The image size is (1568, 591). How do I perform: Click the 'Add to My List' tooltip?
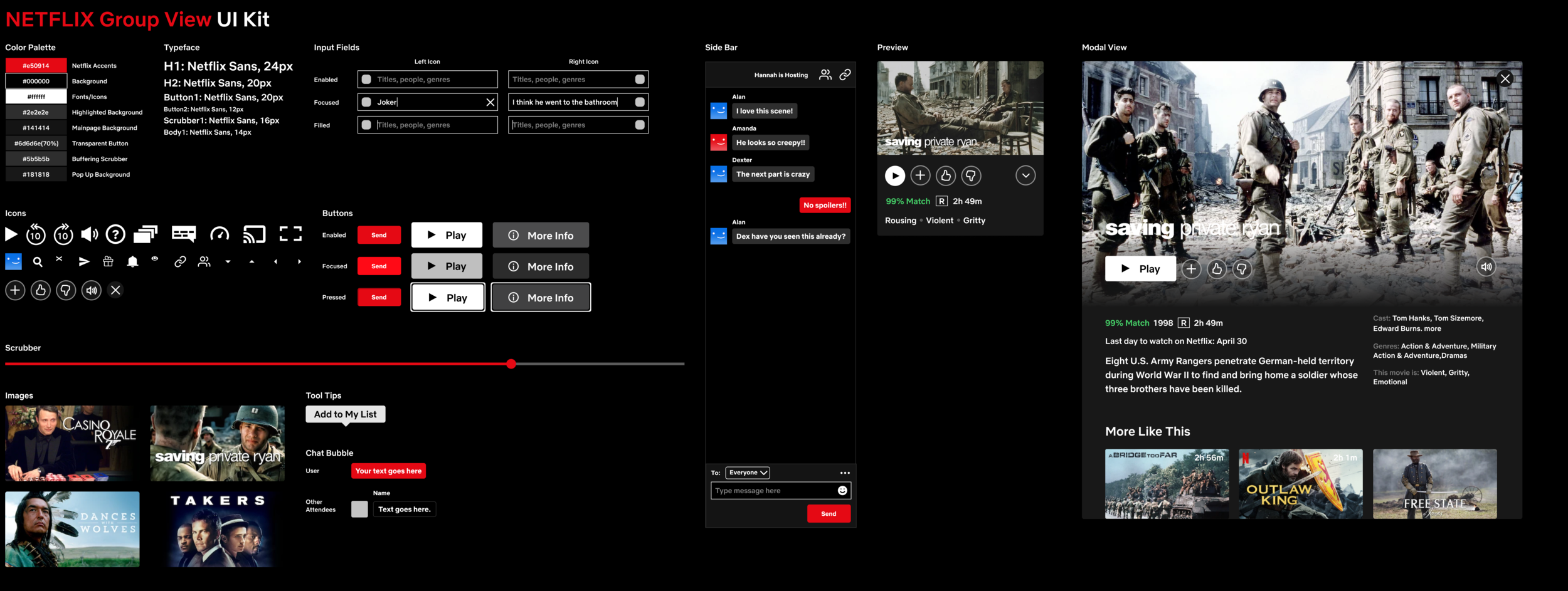click(346, 414)
